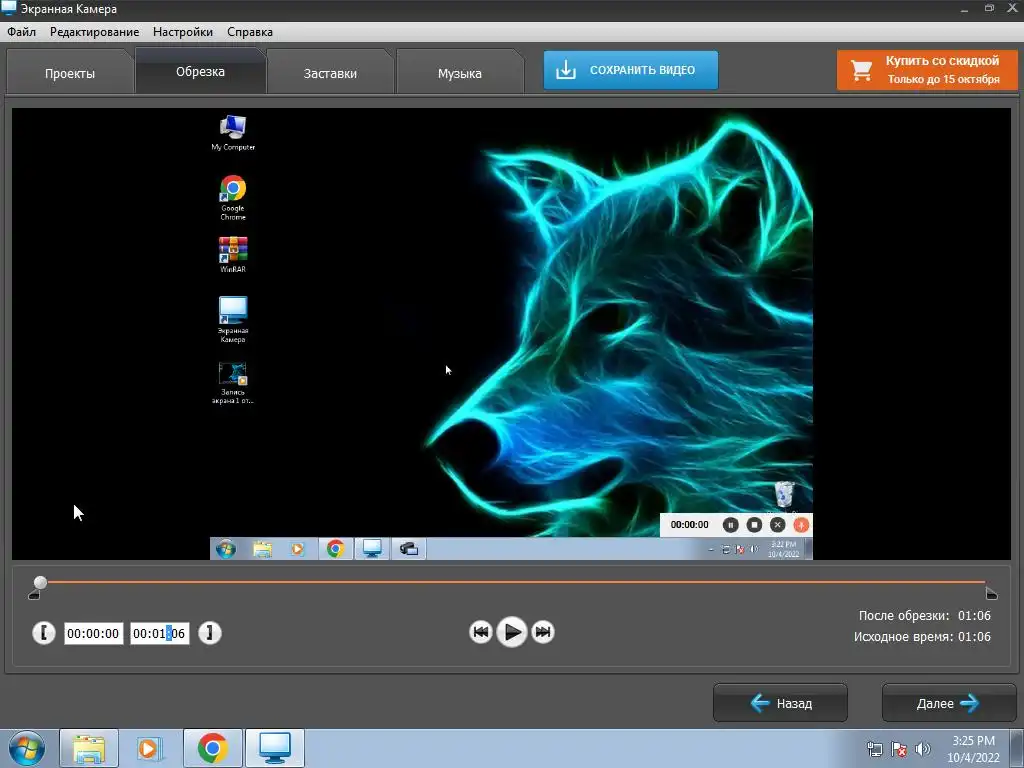Click the taskbar clock showing 3:25 PM
The height and width of the screenshot is (768, 1024).
(x=973, y=748)
